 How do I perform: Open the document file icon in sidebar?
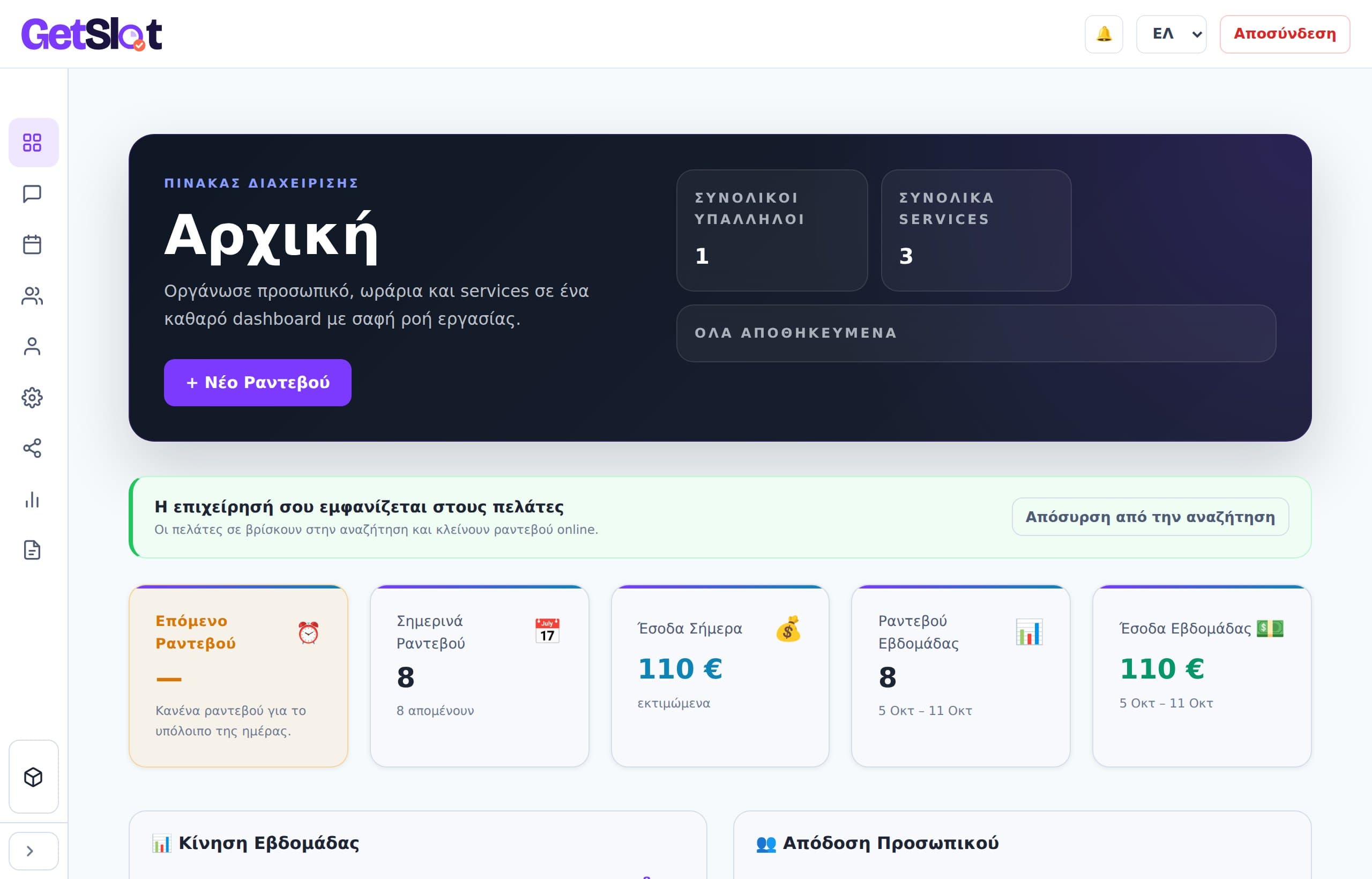pyautogui.click(x=33, y=550)
